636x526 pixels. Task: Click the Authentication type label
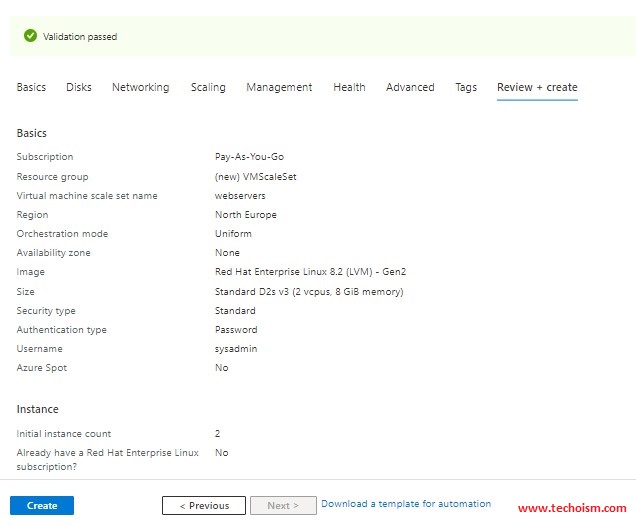[x=62, y=330]
